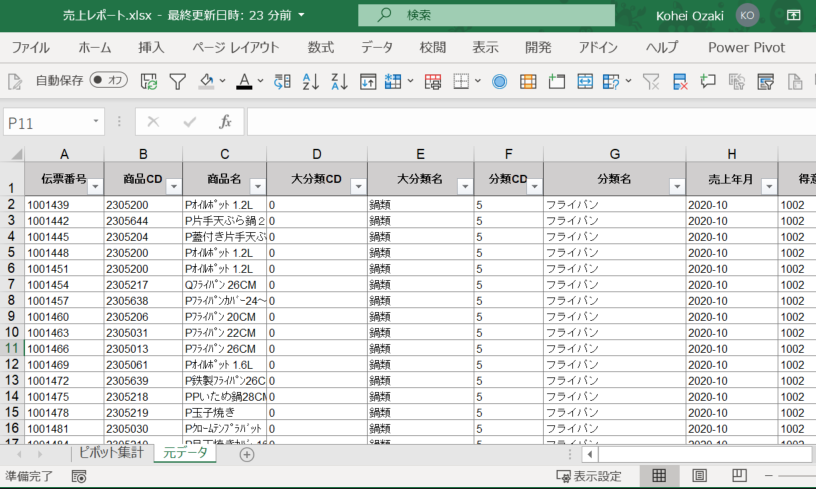Open the 大分類名 filter dropdown
Viewport: 816px width, 489px height.
(465, 186)
